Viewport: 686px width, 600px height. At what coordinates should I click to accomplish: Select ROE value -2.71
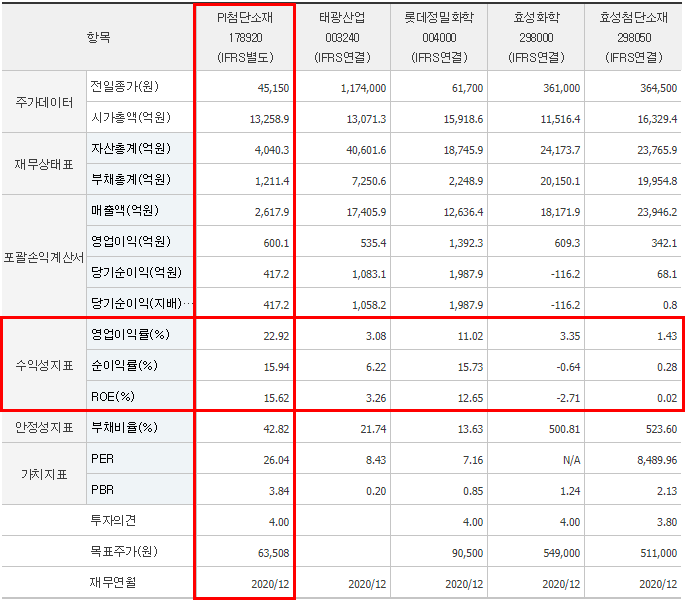pyautogui.click(x=568, y=398)
